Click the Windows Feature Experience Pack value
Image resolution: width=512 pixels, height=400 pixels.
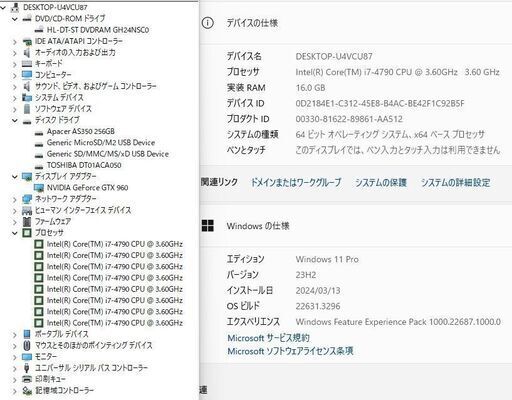[x=398, y=322]
